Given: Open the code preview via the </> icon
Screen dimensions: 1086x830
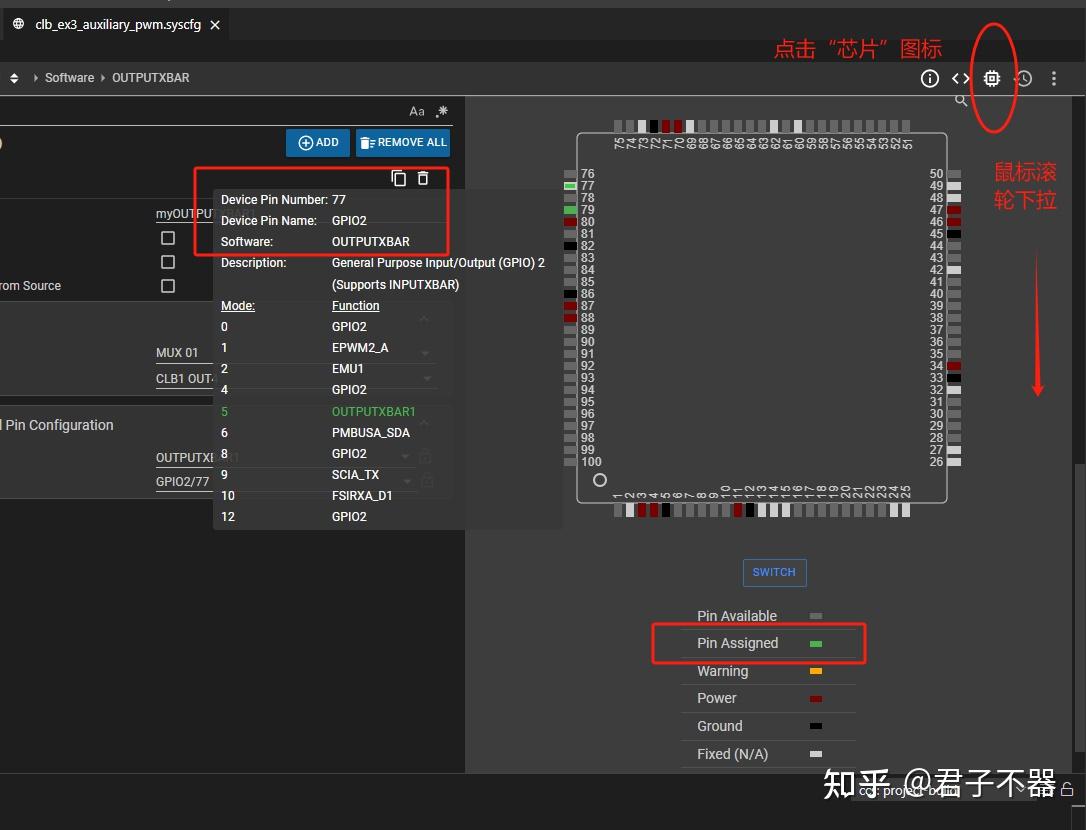Looking at the screenshot, I should (961, 78).
